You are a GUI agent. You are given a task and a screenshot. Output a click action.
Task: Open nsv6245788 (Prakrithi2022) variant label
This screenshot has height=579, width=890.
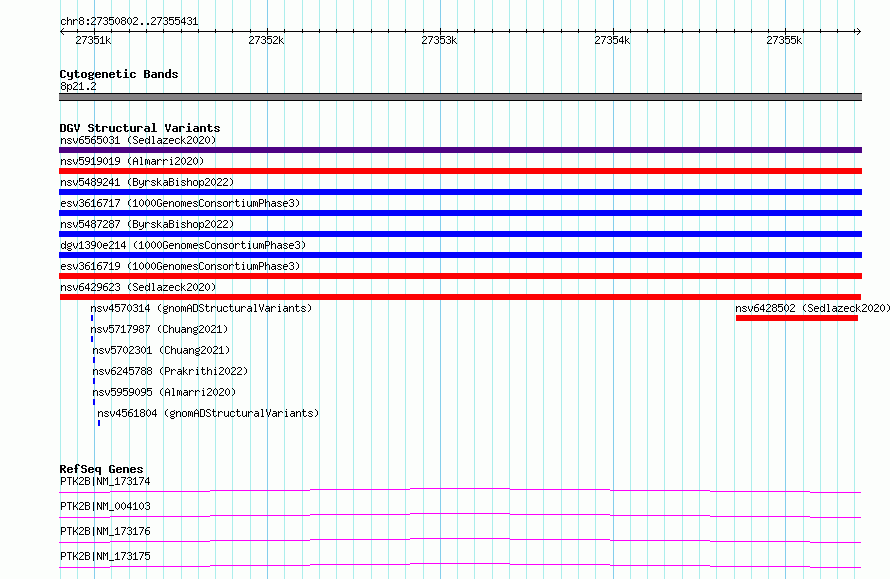click(x=170, y=371)
